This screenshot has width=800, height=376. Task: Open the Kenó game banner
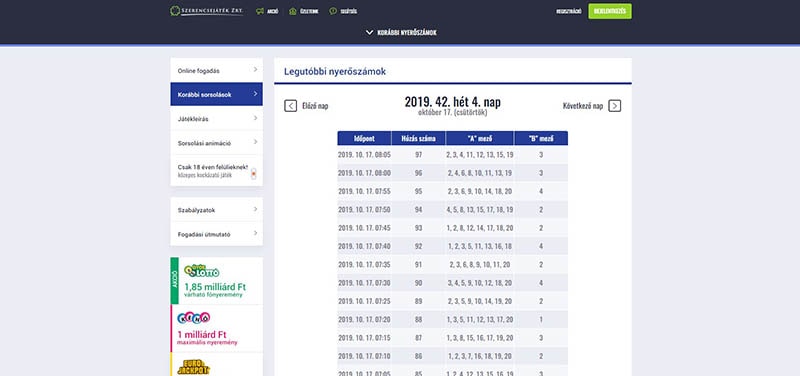[216, 329]
